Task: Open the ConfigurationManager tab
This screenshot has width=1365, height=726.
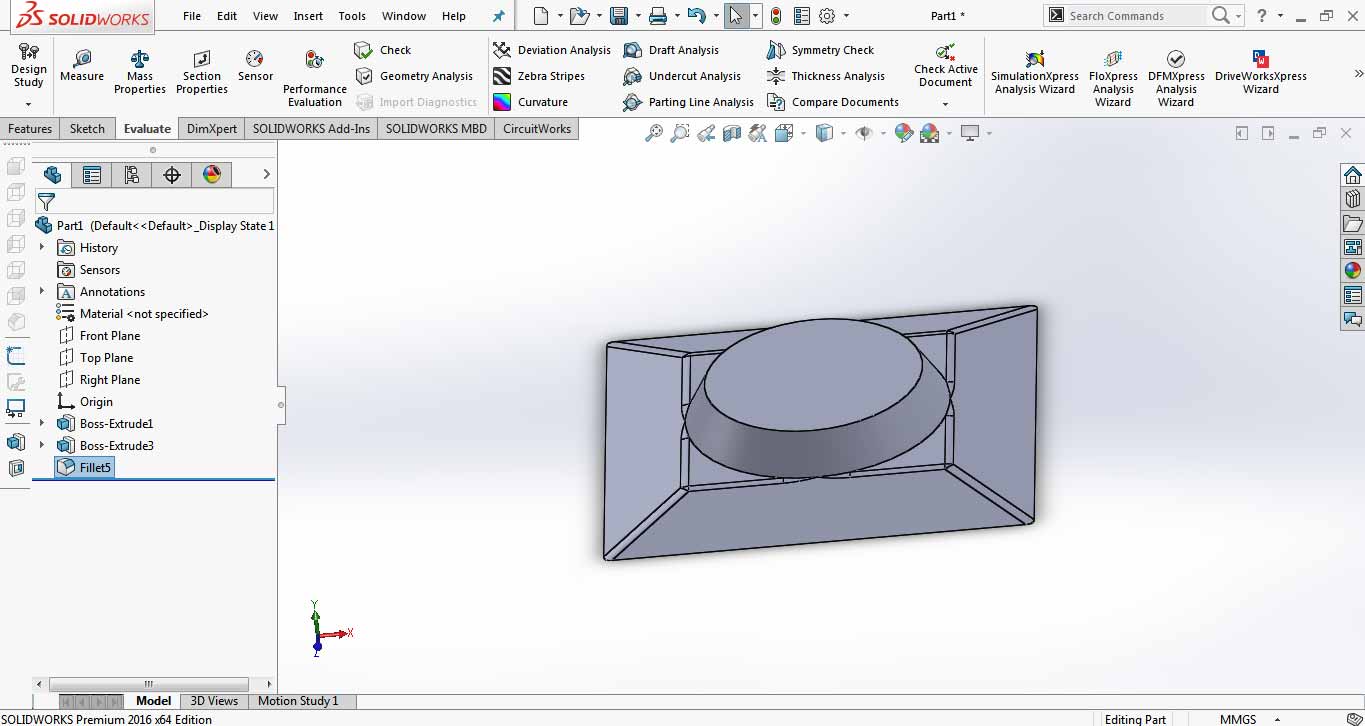Action: [x=132, y=175]
